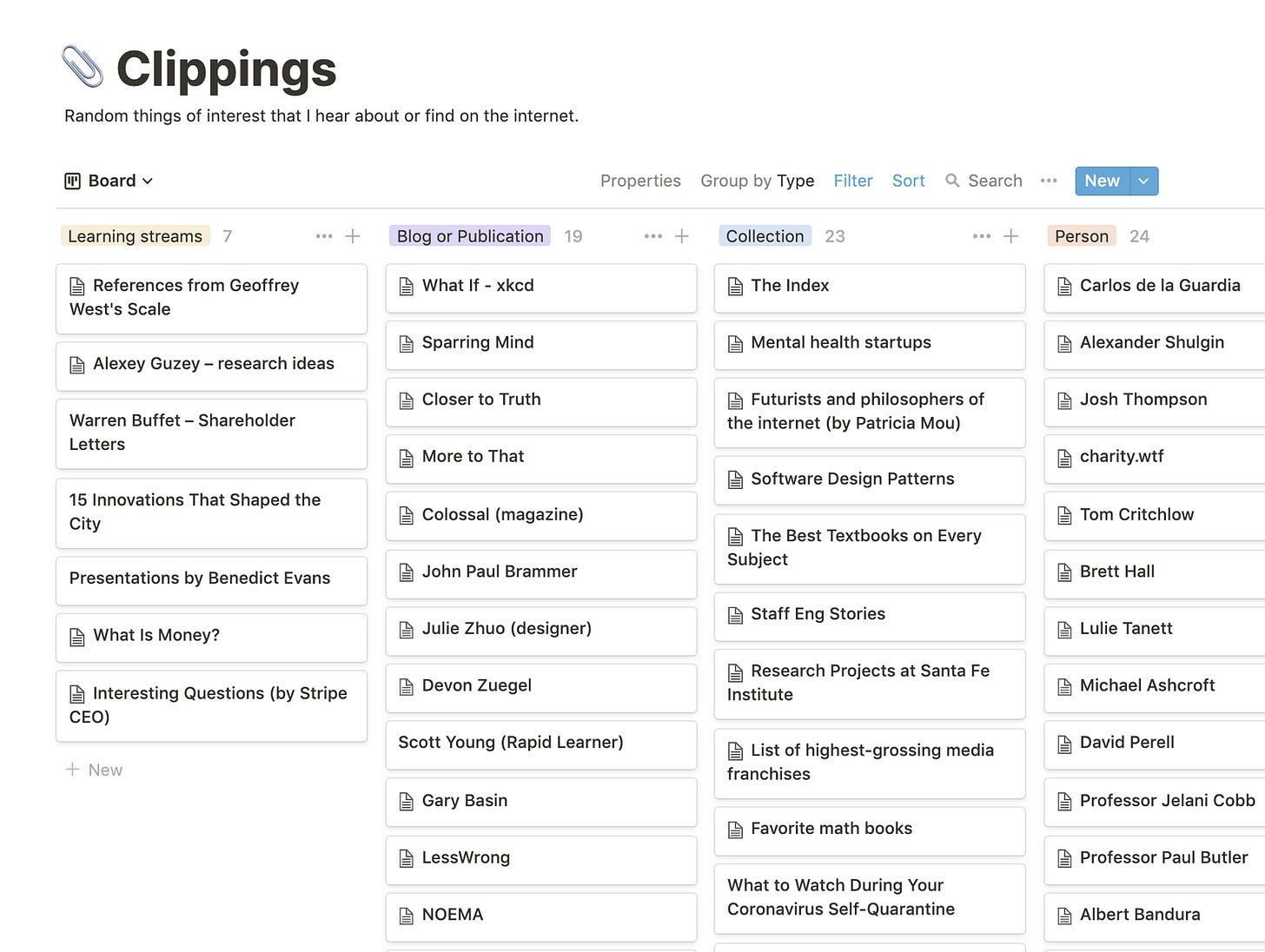The width and height of the screenshot is (1265, 952).
Task: Open the More to That card
Action: point(540,459)
